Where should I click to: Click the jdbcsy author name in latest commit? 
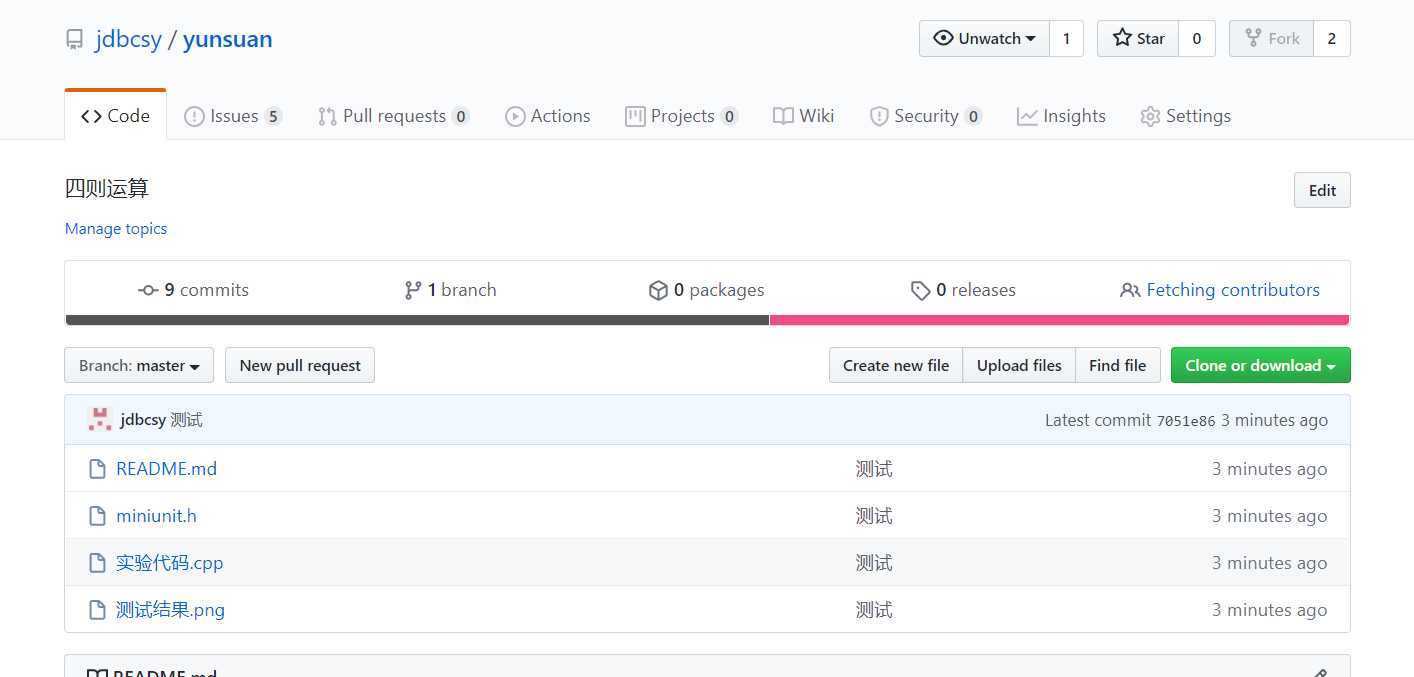[x=143, y=420]
